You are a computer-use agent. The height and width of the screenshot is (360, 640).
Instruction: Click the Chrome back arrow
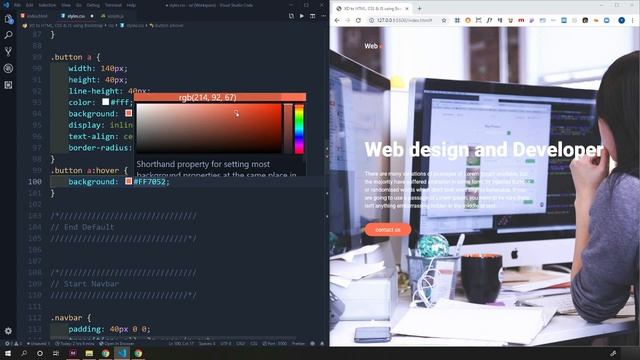337,20
